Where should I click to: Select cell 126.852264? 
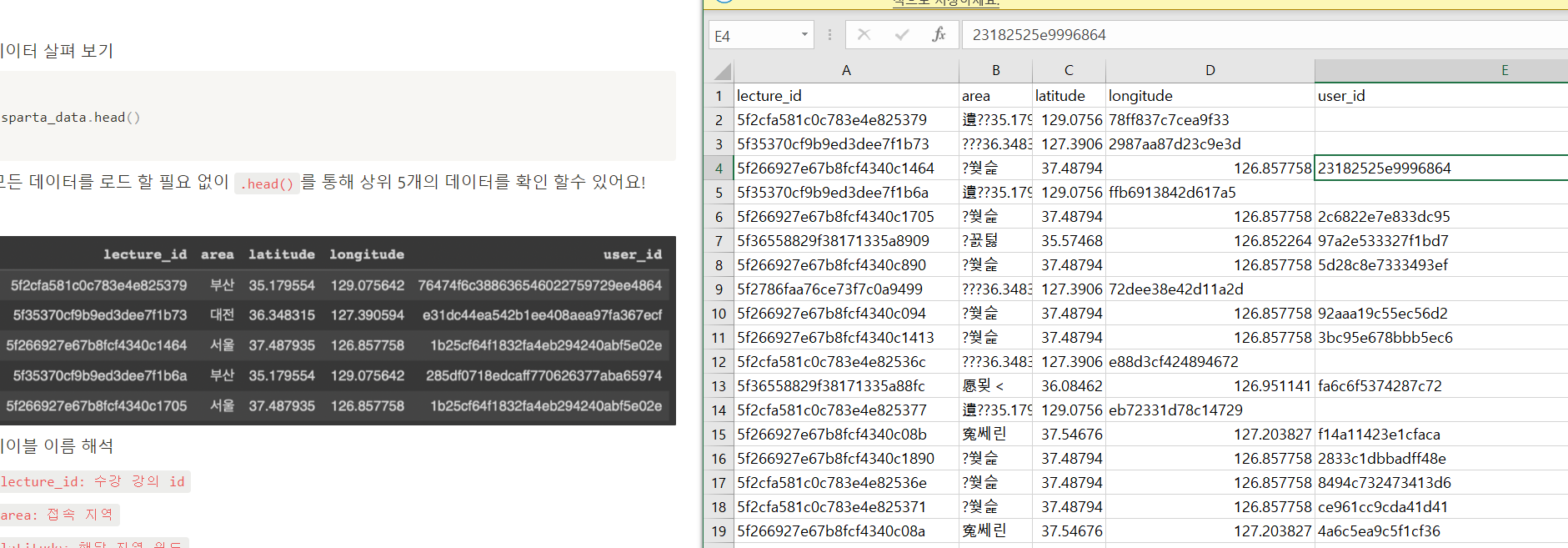tap(1210, 241)
